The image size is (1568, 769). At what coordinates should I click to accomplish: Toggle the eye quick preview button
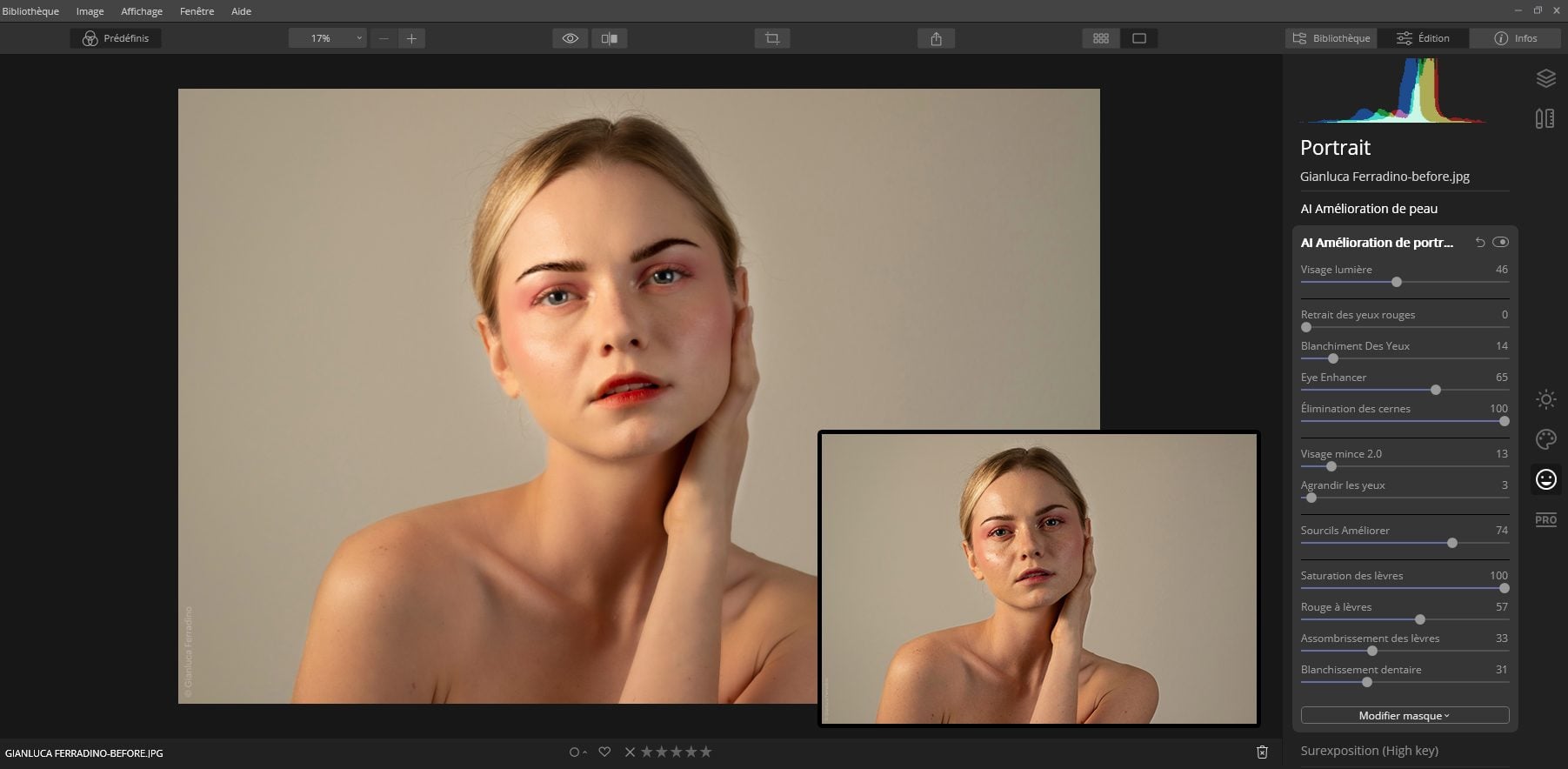click(x=570, y=38)
